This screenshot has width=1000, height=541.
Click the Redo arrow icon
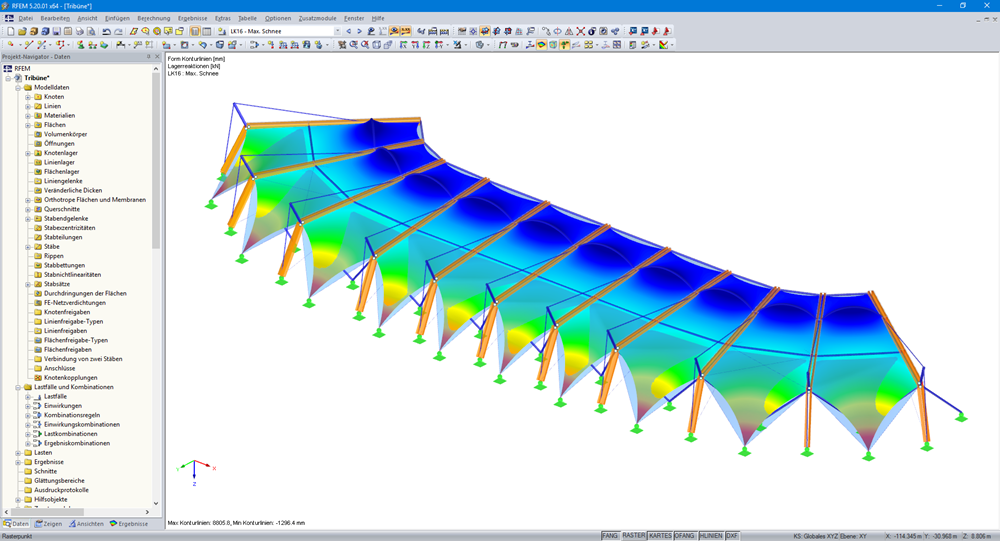click(118, 31)
